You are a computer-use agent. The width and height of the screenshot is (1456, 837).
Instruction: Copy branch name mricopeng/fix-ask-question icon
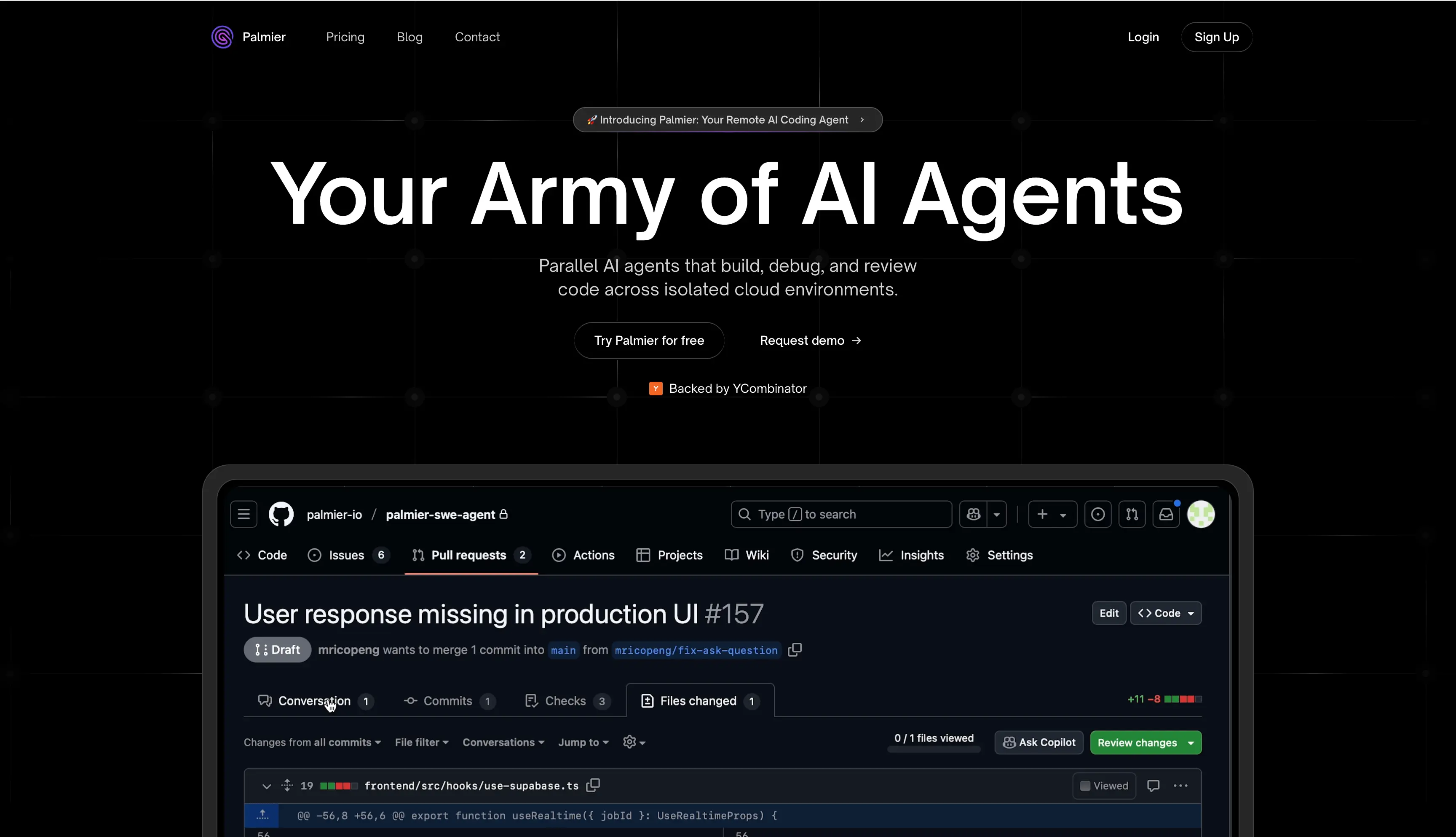[x=795, y=649]
